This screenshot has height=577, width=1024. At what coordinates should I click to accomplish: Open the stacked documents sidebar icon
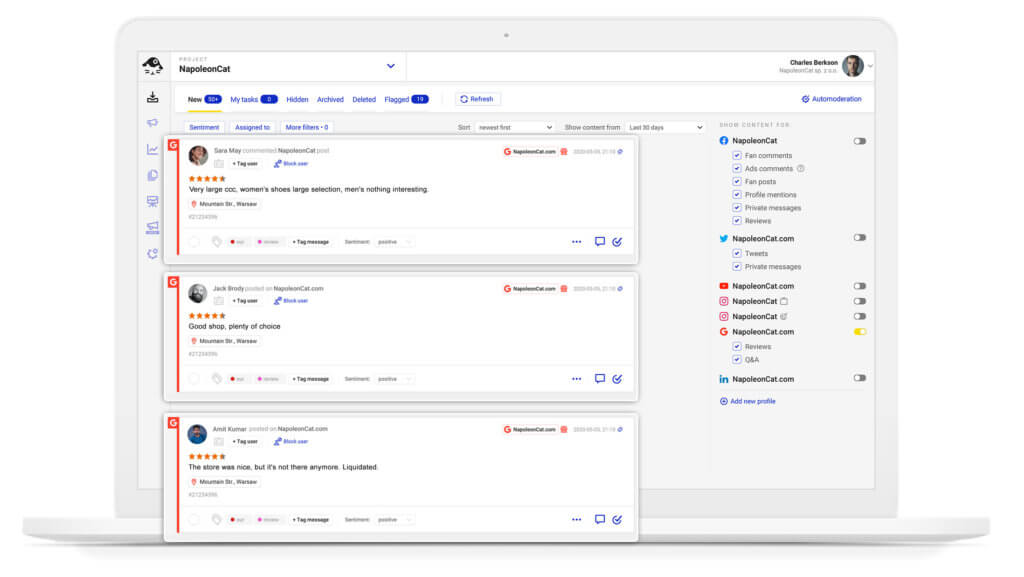[x=153, y=175]
